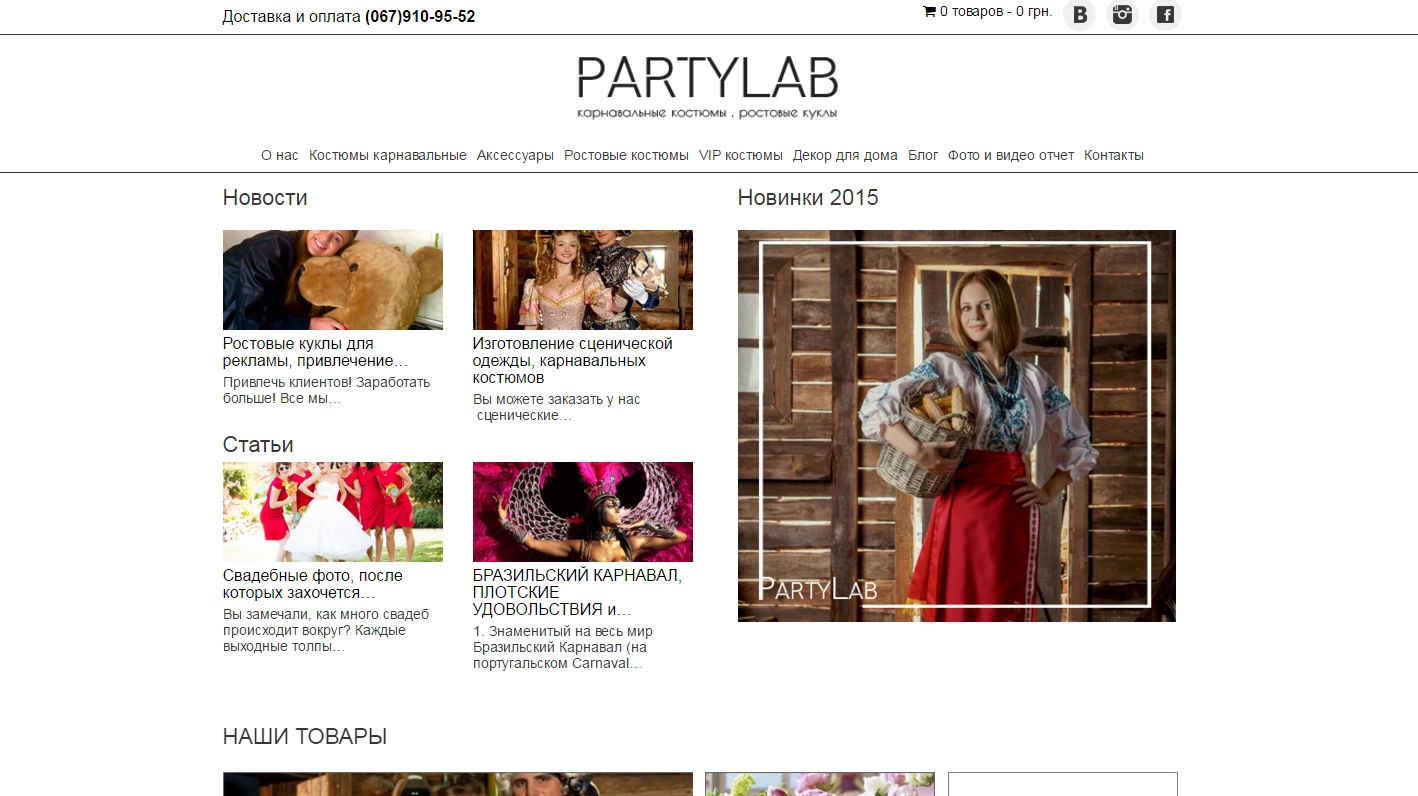1418x796 pixels.
Task: Open the cart summary '0 товаров - 0 грн.'
Action: pyautogui.click(x=996, y=12)
